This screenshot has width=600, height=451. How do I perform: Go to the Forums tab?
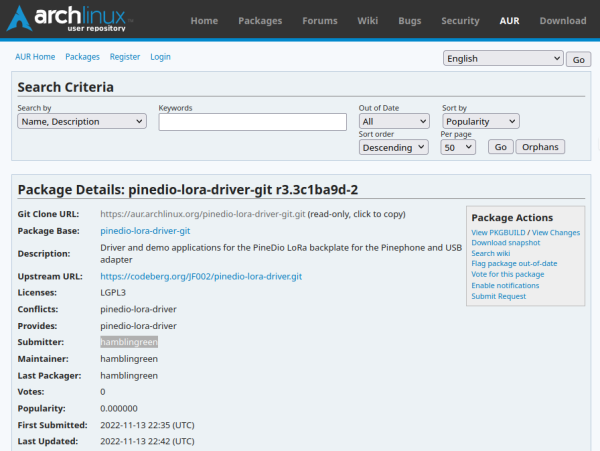click(x=319, y=21)
